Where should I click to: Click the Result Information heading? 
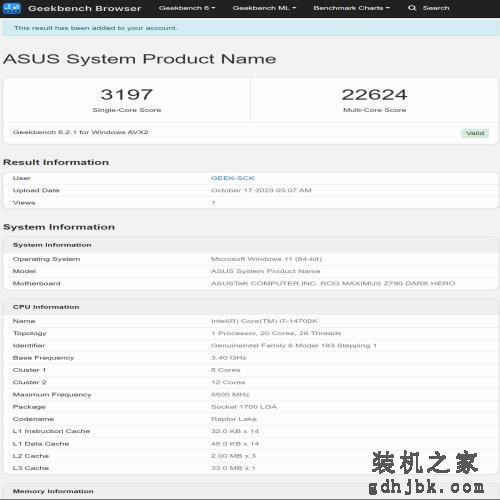coord(56,162)
